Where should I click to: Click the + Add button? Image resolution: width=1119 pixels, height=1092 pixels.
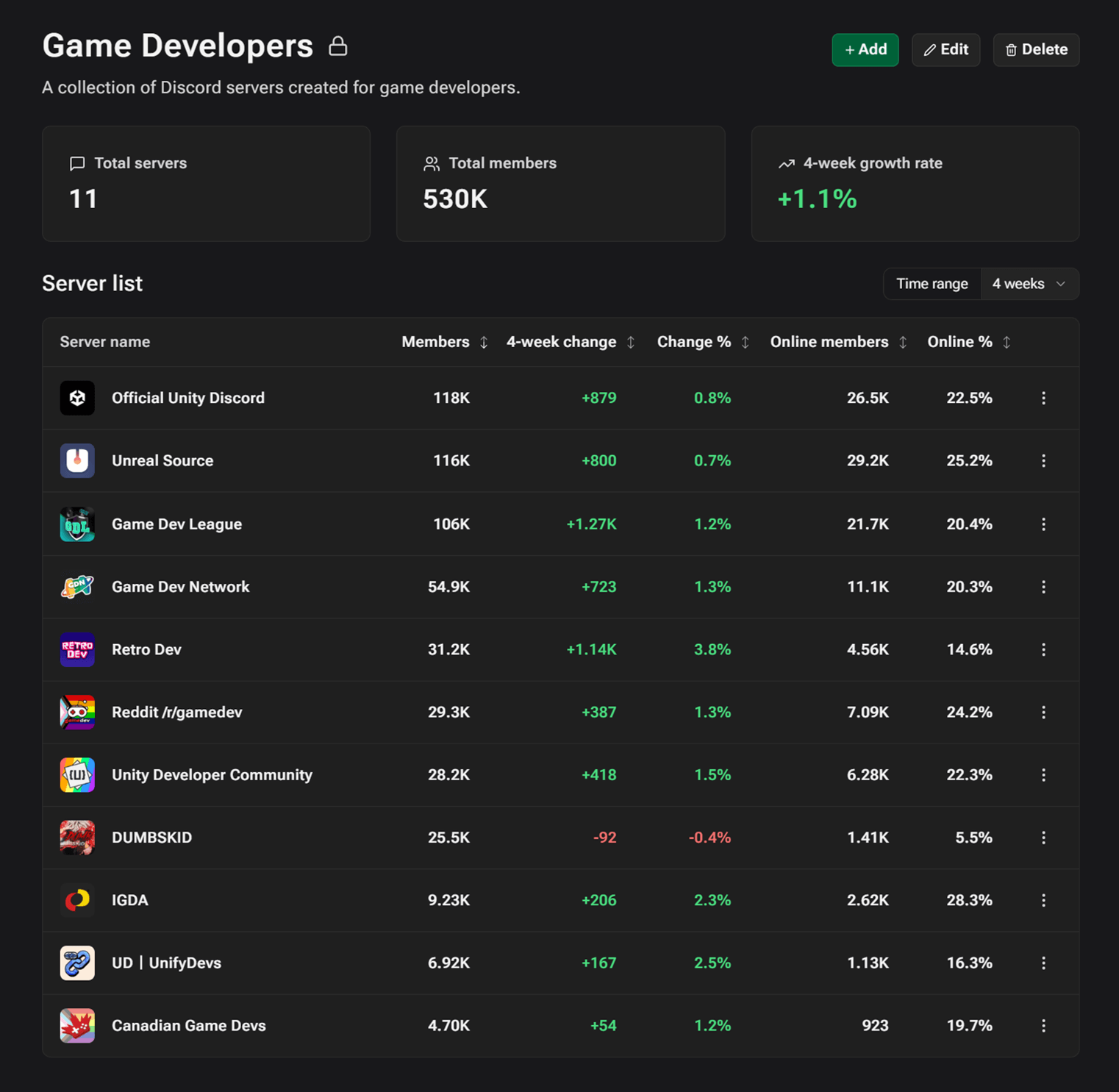[x=865, y=49]
